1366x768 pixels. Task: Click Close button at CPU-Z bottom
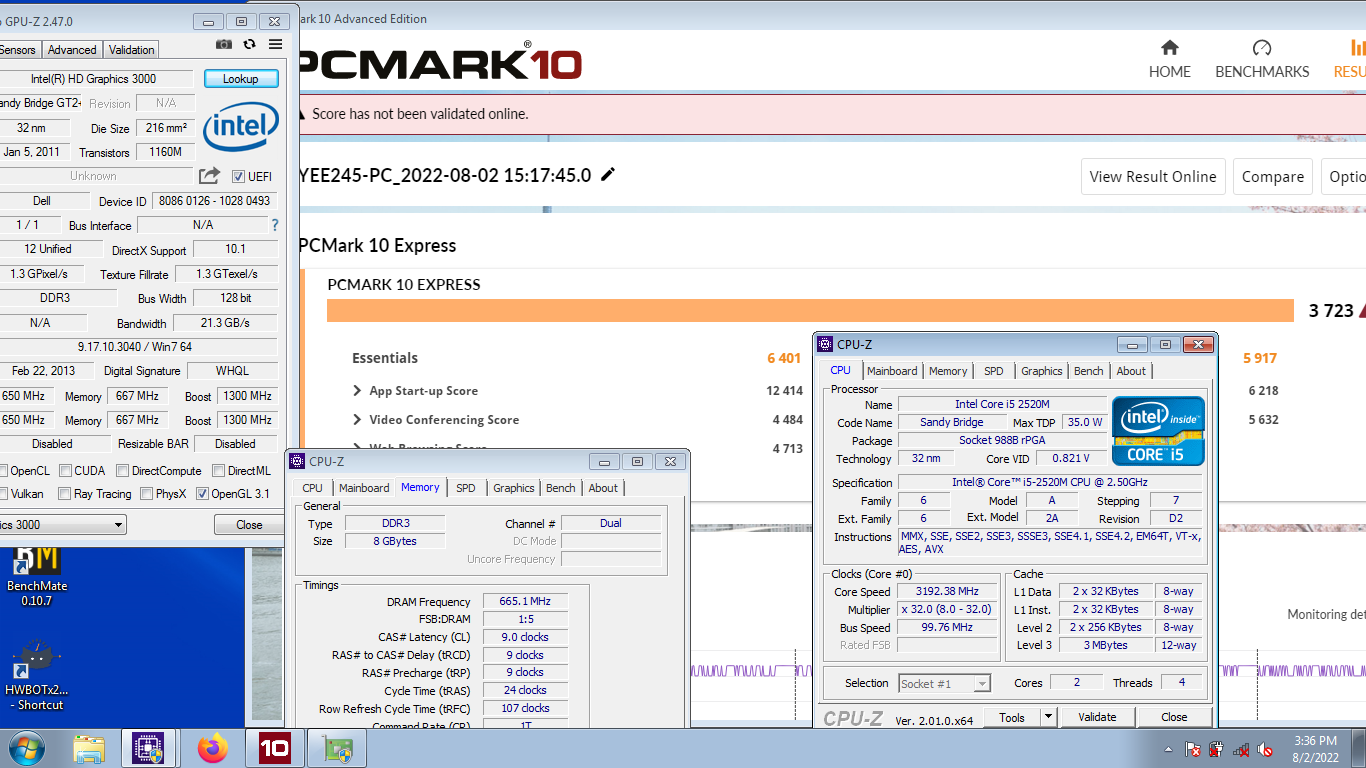coord(1174,717)
